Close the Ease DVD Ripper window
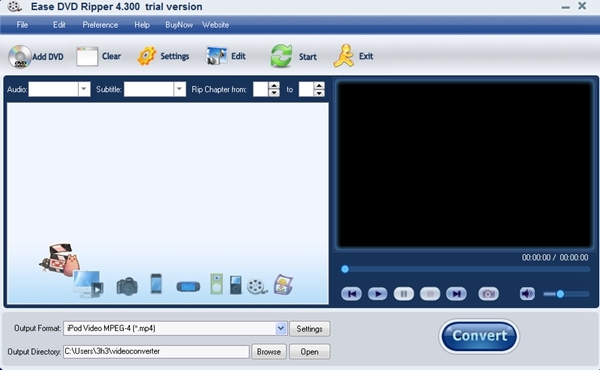 pyautogui.click(x=582, y=6)
